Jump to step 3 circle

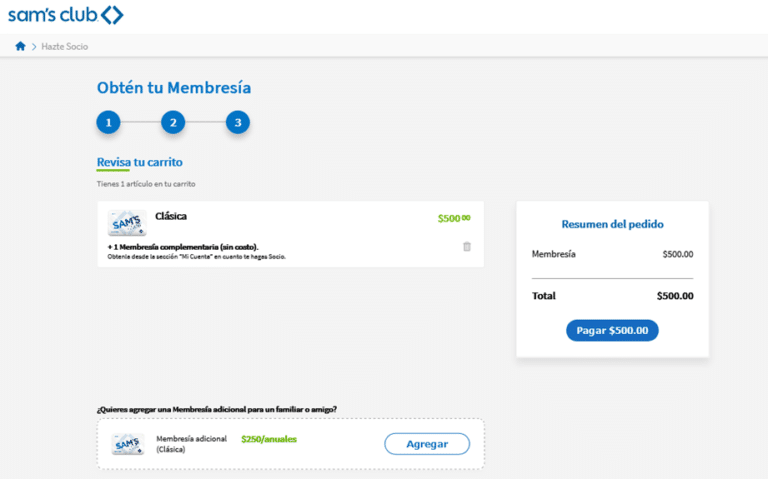coord(238,122)
